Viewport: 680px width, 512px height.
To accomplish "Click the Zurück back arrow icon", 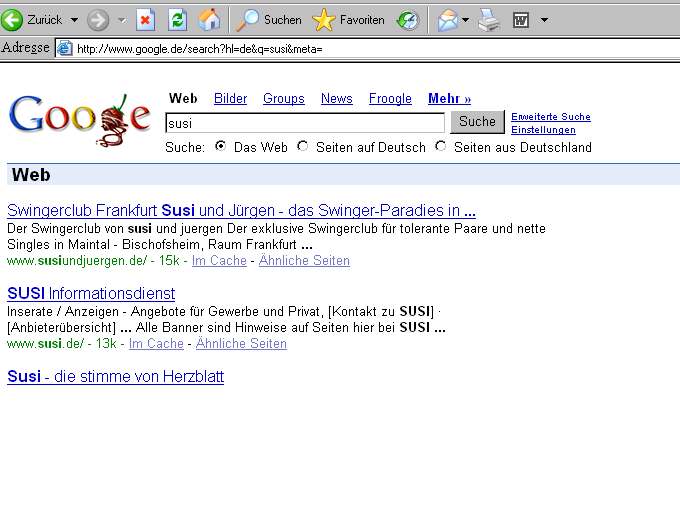I will click(x=13, y=19).
